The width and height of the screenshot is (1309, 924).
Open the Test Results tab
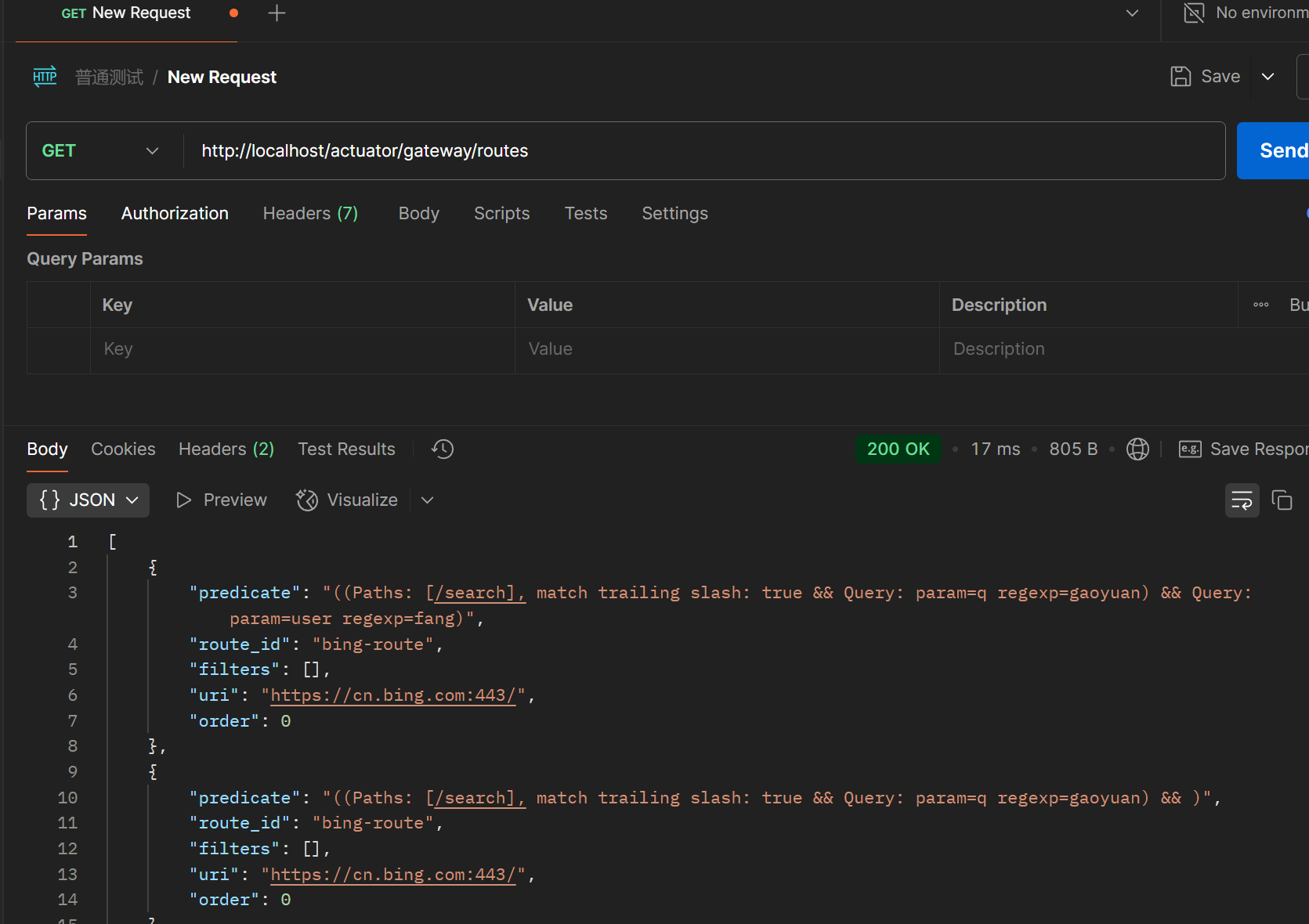pyautogui.click(x=347, y=449)
